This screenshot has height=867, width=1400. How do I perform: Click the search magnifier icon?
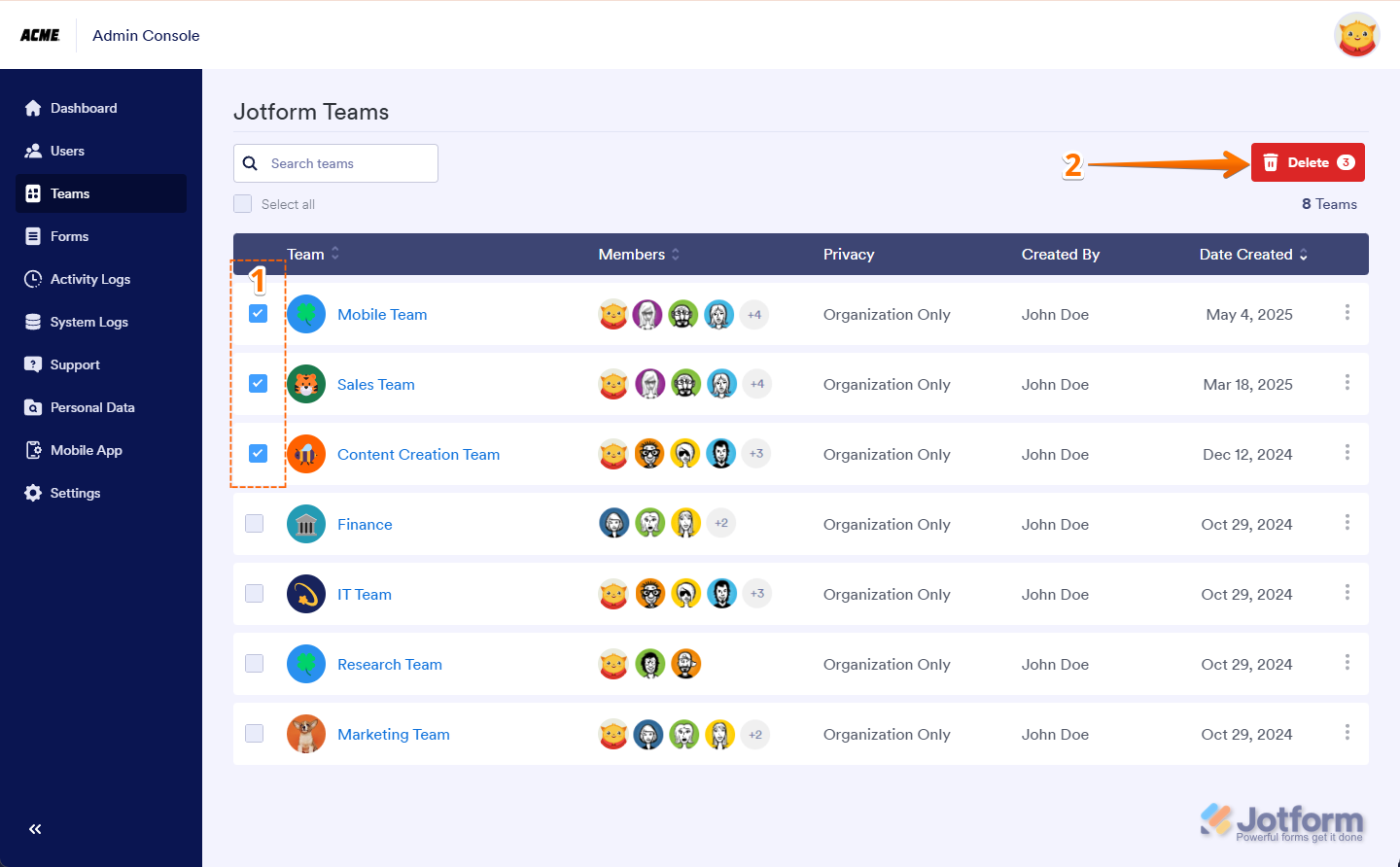point(250,163)
